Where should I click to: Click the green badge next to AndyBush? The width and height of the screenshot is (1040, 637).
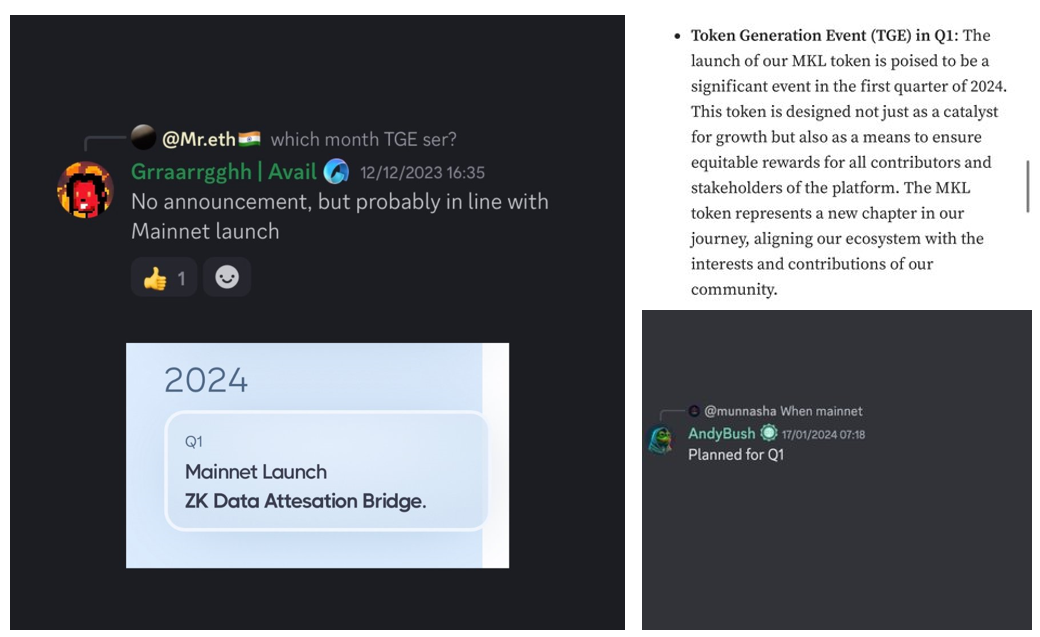point(768,433)
